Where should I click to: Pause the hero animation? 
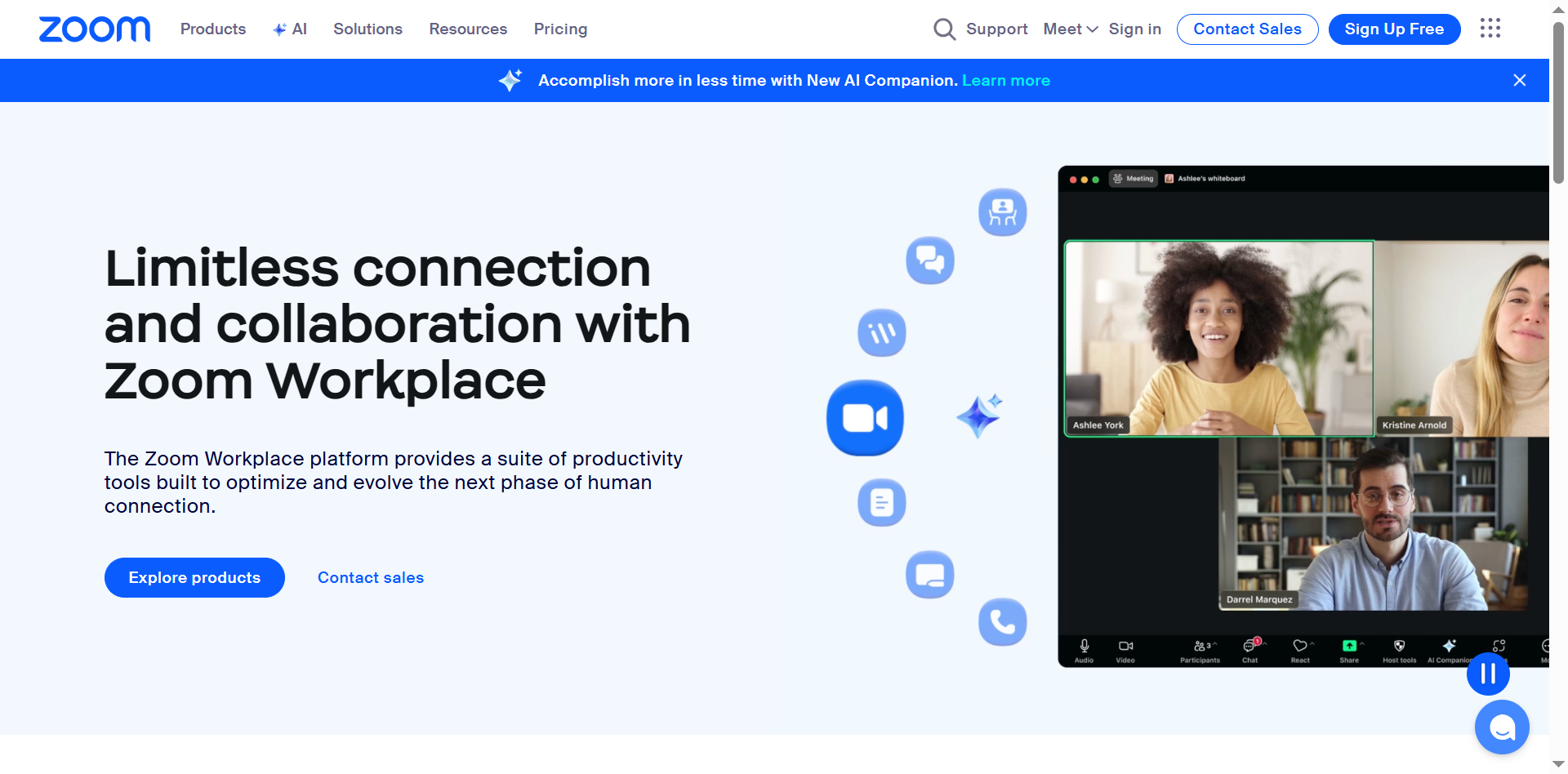pos(1488,674)
